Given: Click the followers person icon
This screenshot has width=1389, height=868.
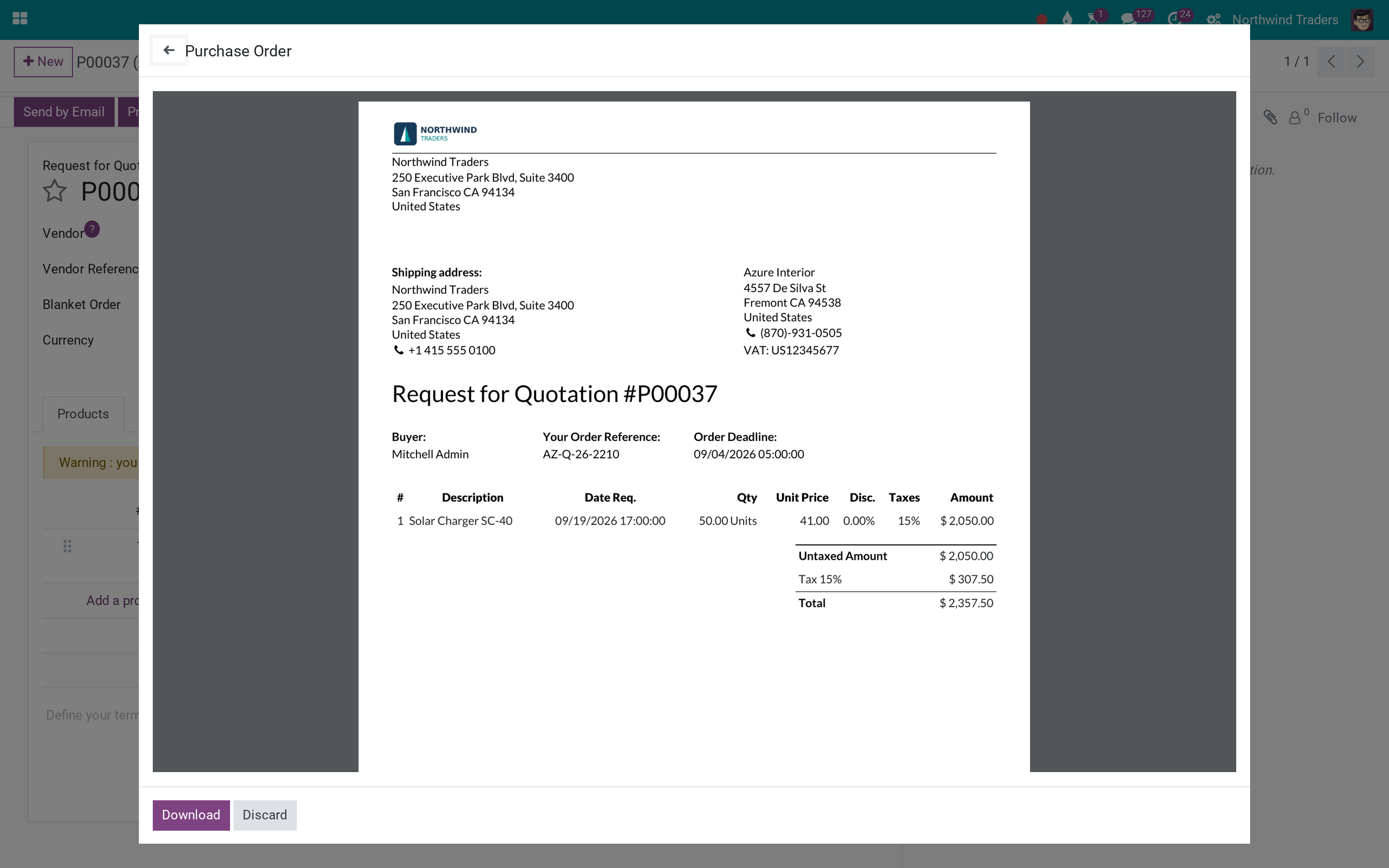Looking at the screenshot, I should pos(1295,118).
